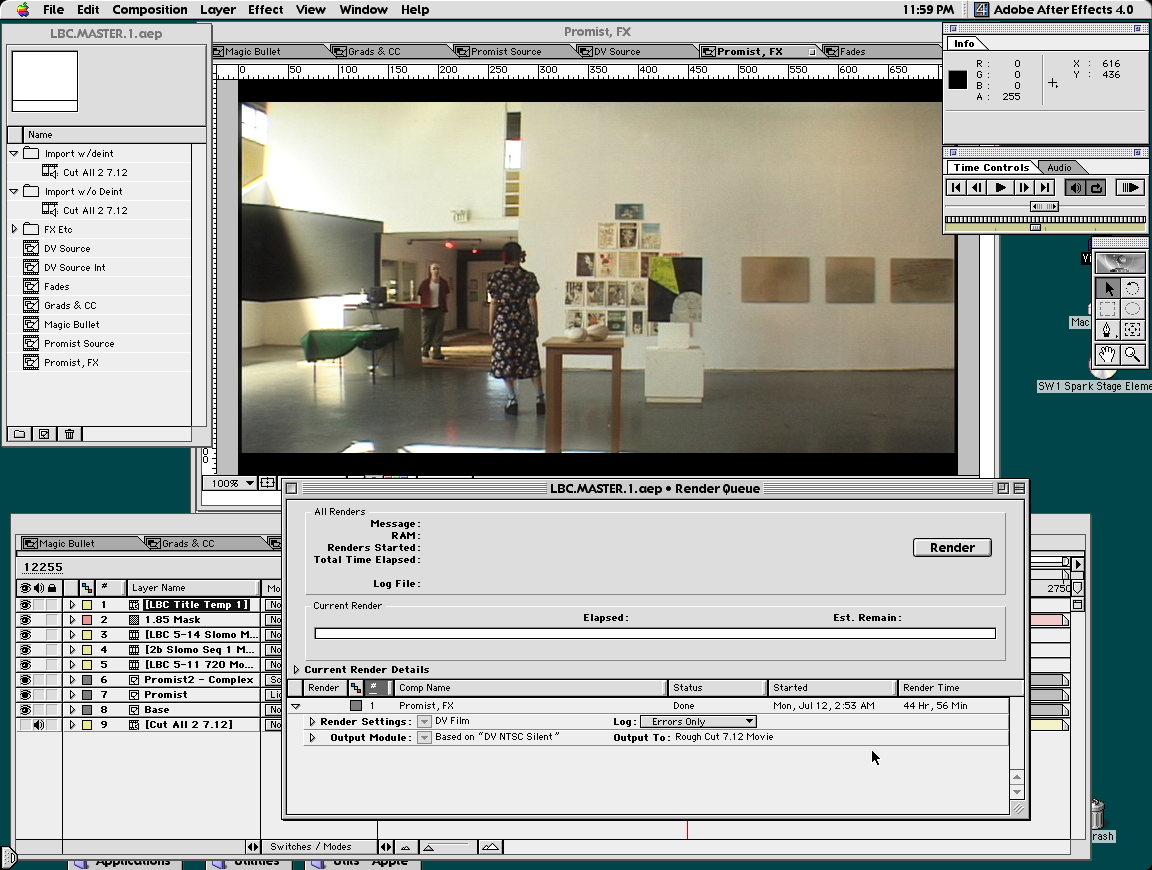Click pink label swatch of 1.85 Mask layer

[87, 619]
